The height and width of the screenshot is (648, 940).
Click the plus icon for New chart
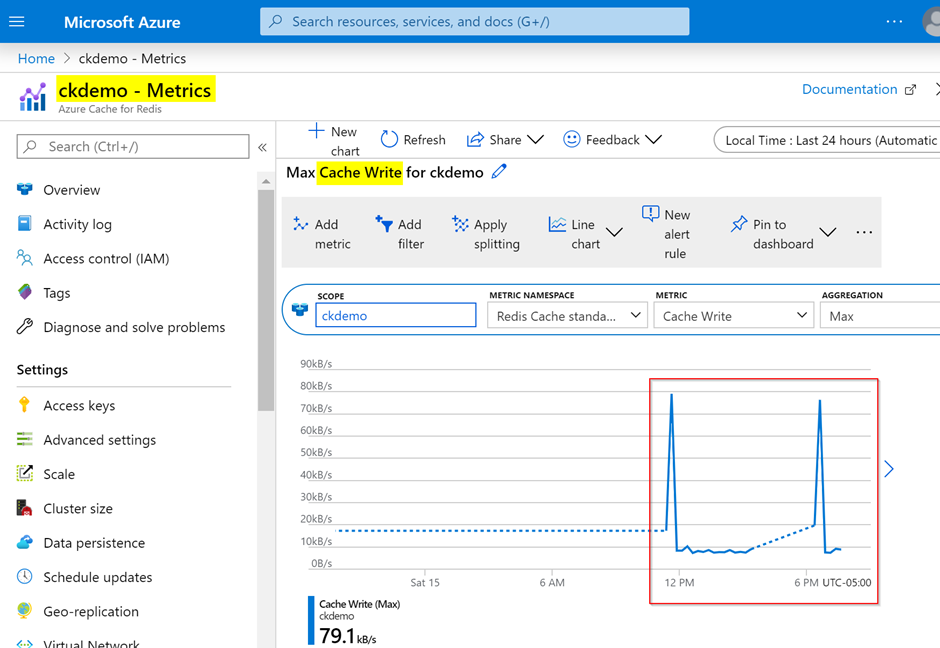[x=316, y=131]
